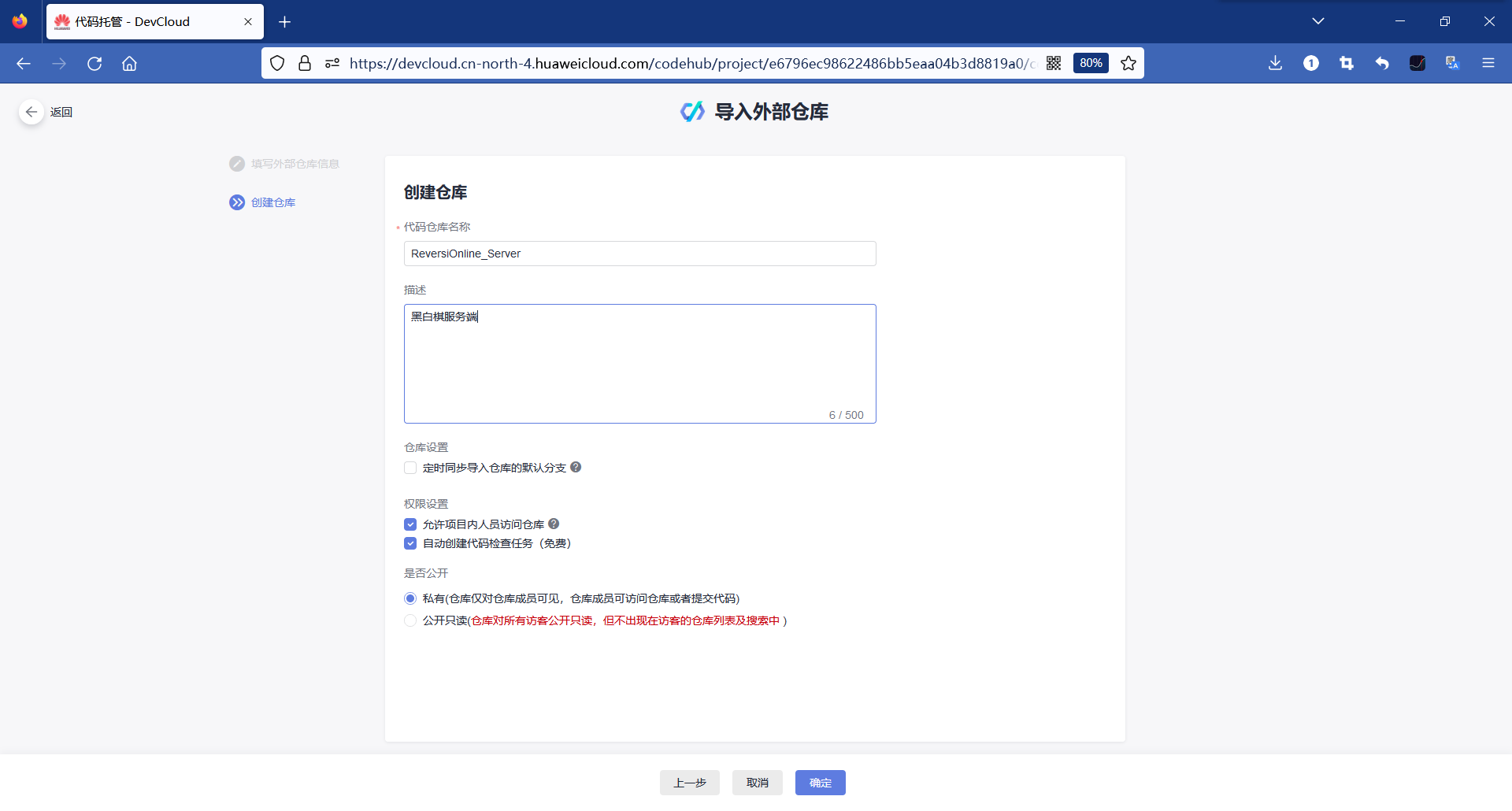Reload the current page
1512x811 pixels.
[x=94, y=63]
